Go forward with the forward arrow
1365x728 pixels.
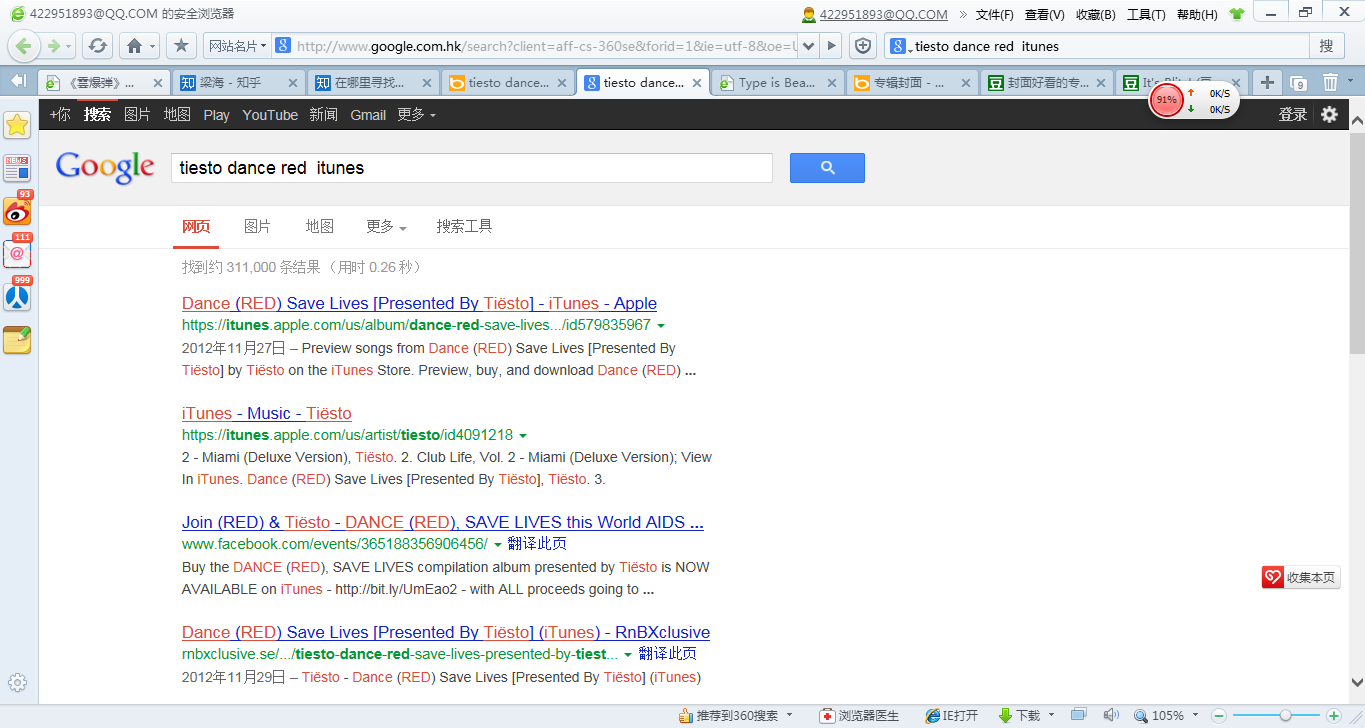(54, 46)
